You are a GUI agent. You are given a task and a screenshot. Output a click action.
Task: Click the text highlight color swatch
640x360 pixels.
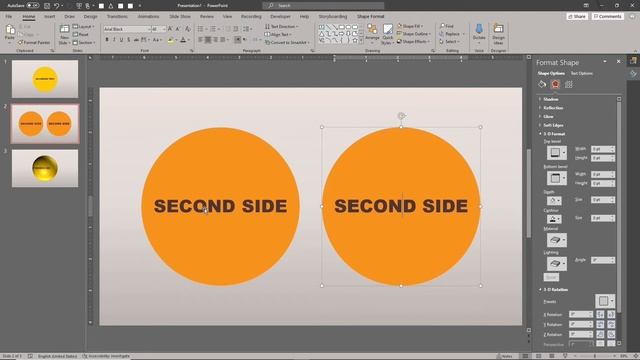pos(171,40)
